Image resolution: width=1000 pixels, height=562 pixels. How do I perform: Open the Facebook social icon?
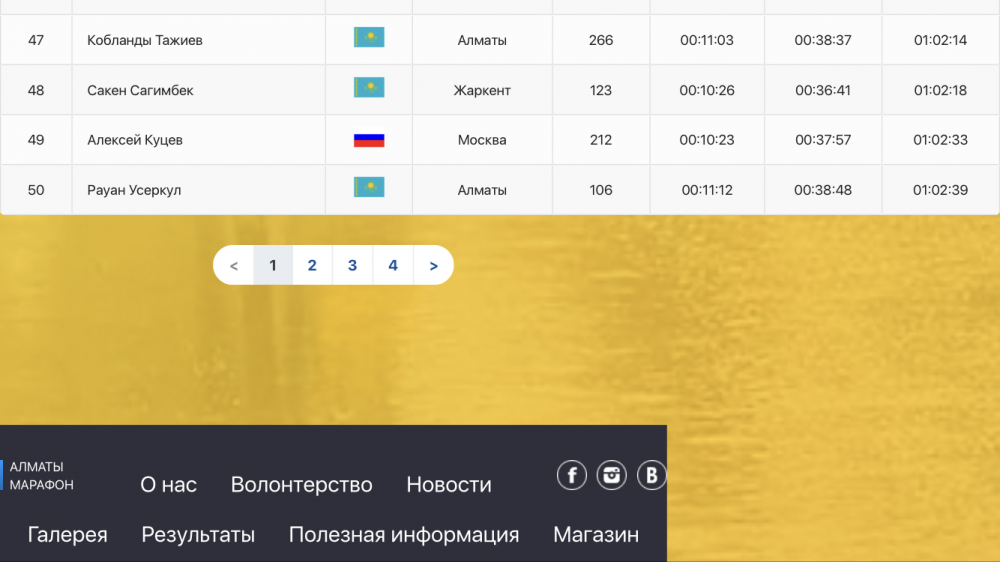click(571, 475)
